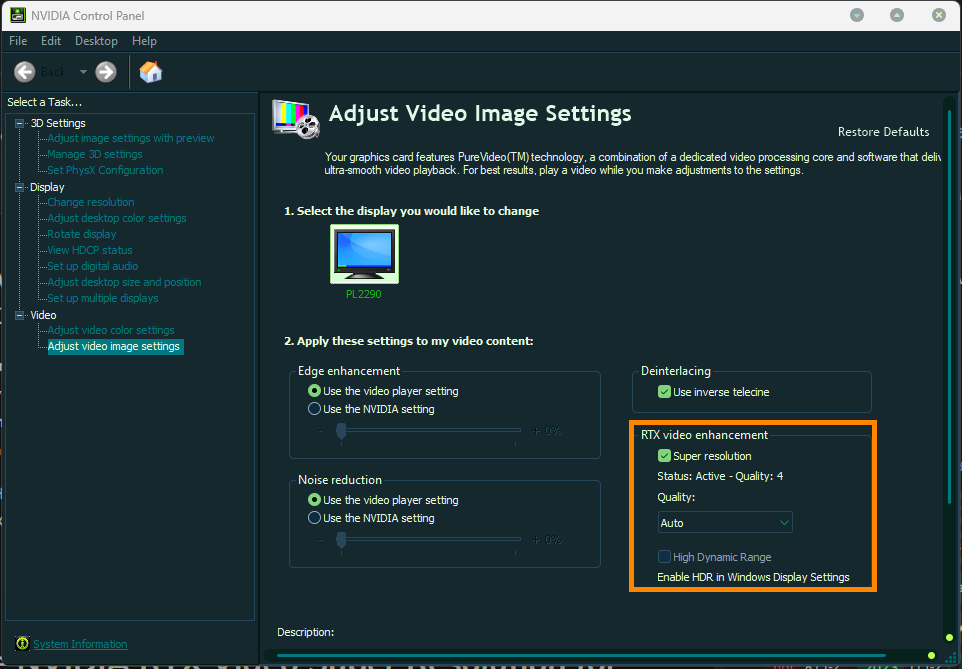Collapse the Video tree node

[19, 315]
